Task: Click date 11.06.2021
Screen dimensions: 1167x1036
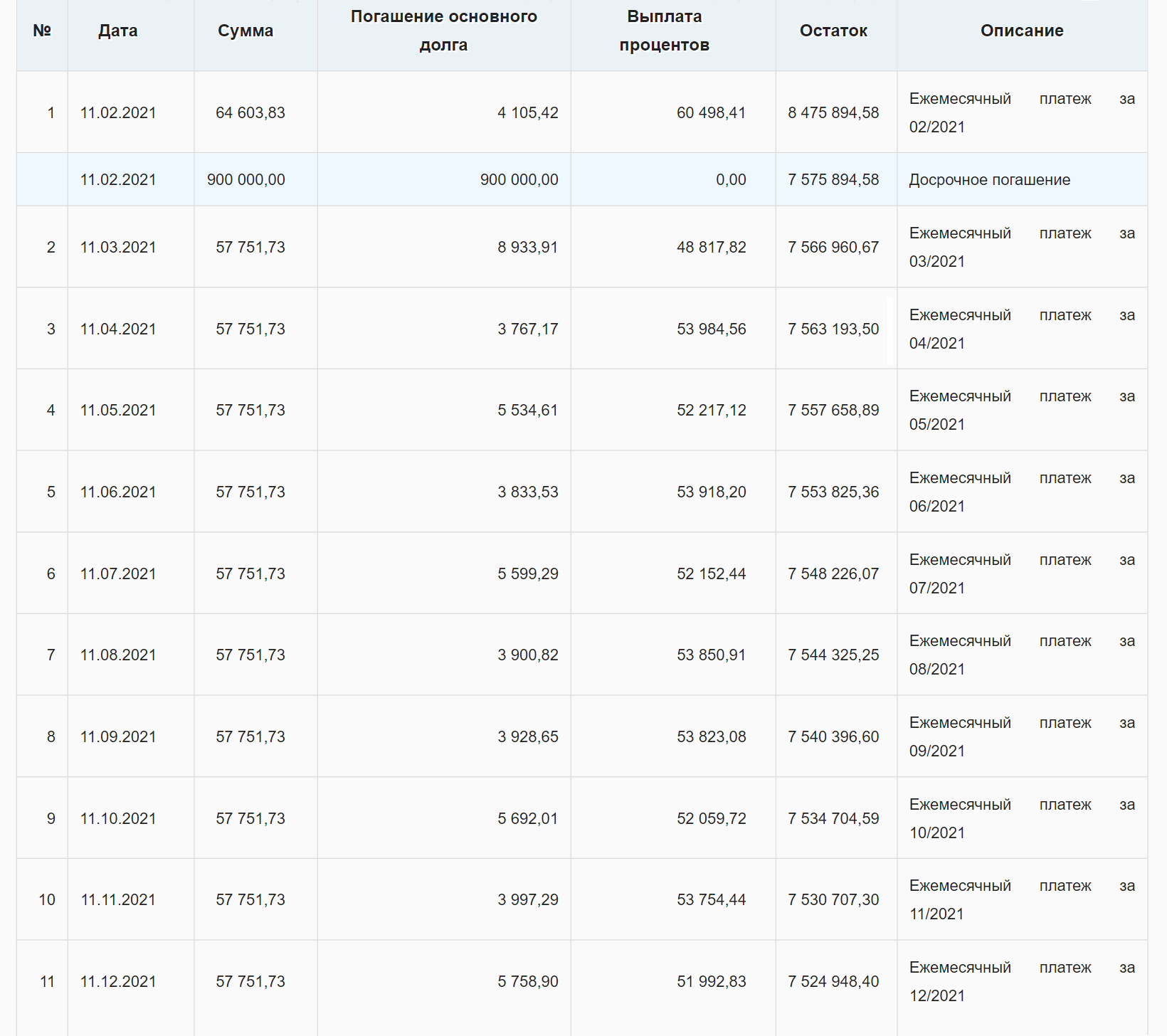Action: tap(118, 492)
